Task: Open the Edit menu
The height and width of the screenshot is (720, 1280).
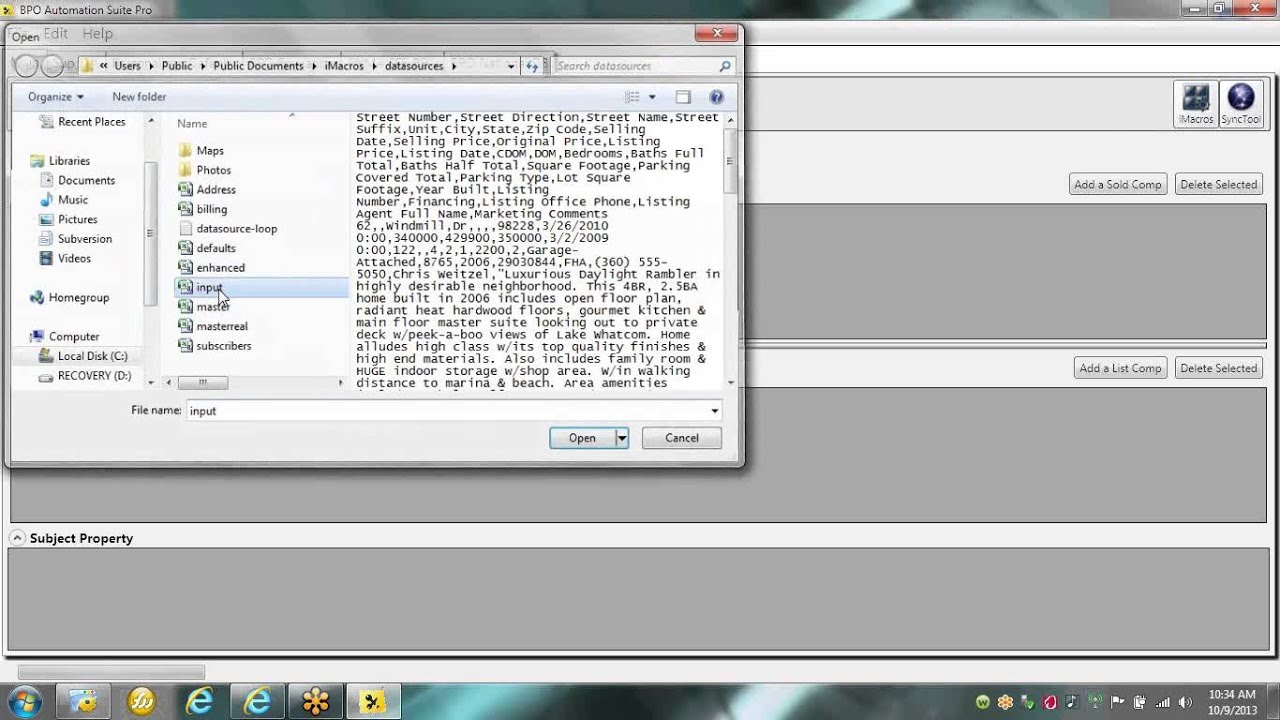Action: tap(56, 33)
